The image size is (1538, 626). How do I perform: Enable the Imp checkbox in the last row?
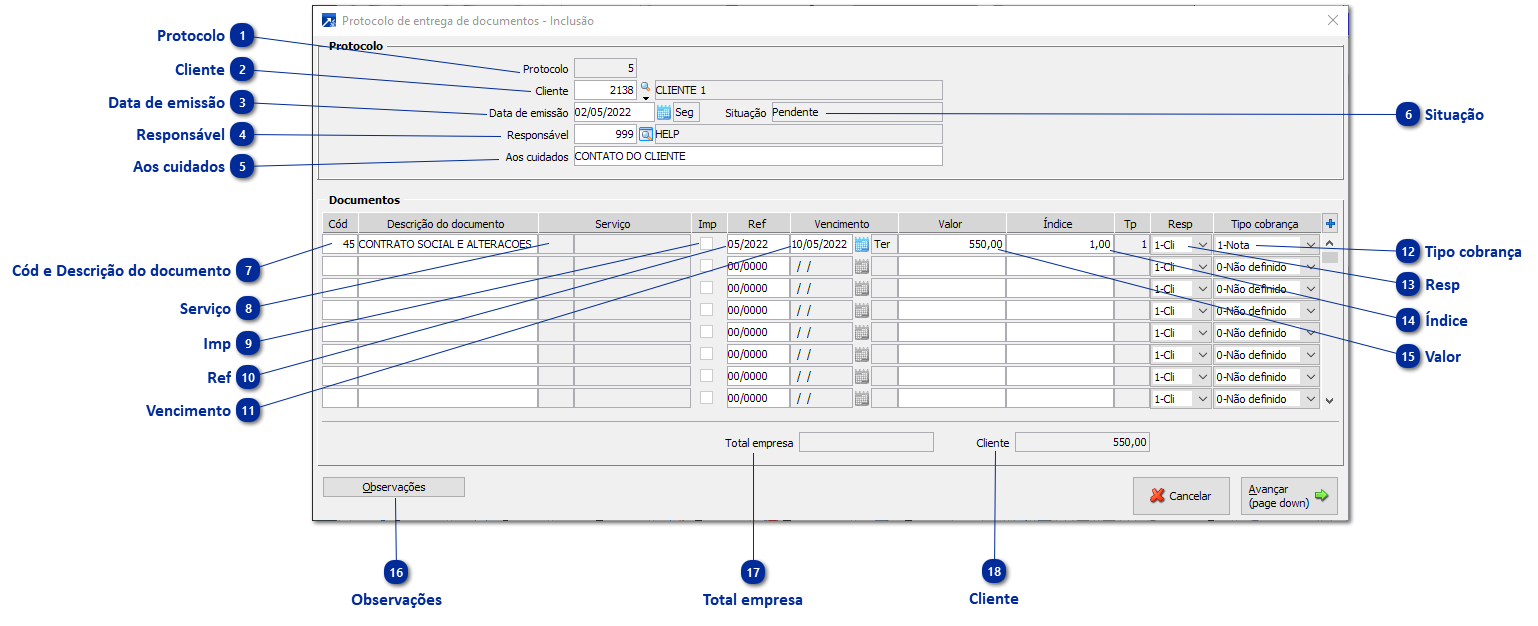(x=707, y=398)
